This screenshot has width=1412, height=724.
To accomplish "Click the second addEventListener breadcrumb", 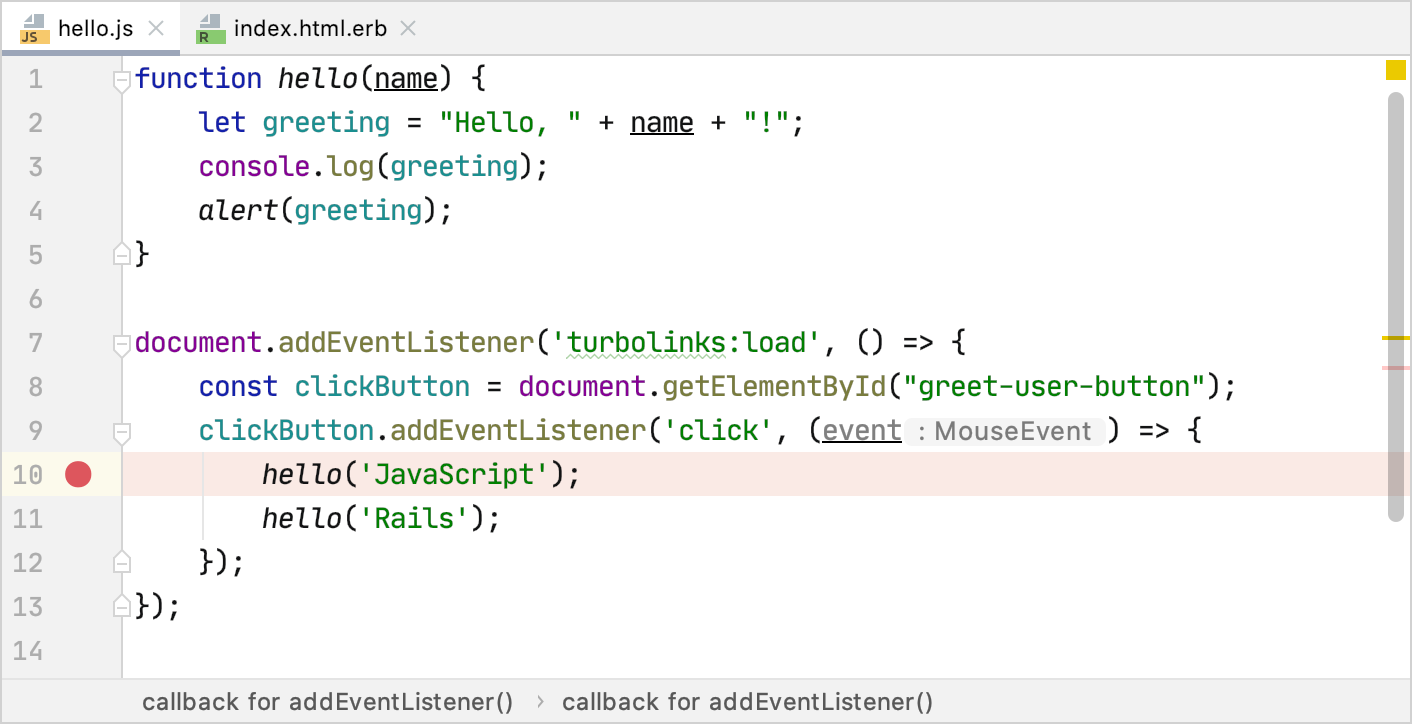I will [x=746, y=701].
